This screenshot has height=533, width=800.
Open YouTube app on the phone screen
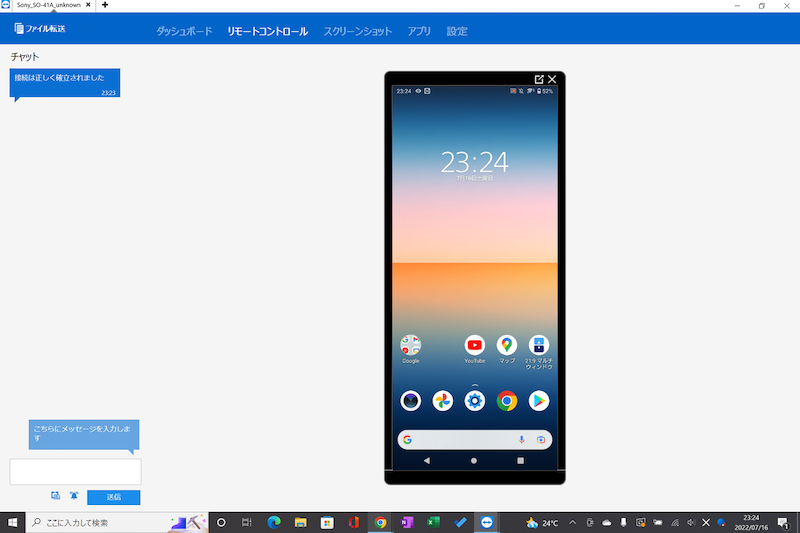[474, 345]
